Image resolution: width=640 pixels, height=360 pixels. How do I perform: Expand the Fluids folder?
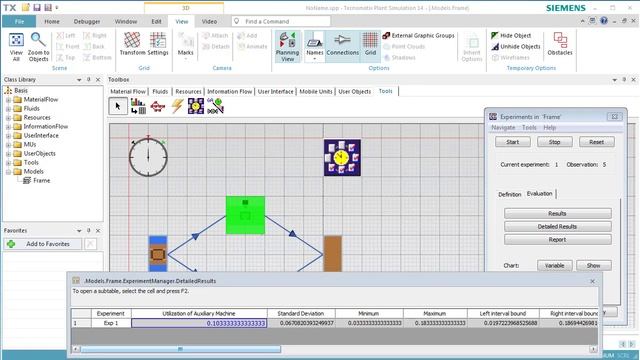click(8, 109)
